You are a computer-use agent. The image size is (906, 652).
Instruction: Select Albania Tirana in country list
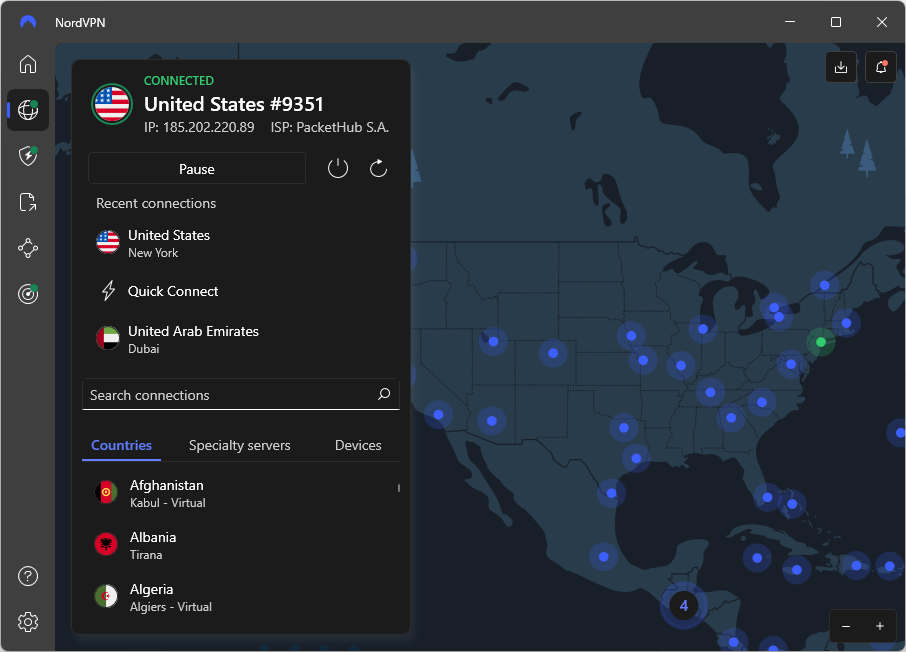pyautogui.click(x=241, y=545)
